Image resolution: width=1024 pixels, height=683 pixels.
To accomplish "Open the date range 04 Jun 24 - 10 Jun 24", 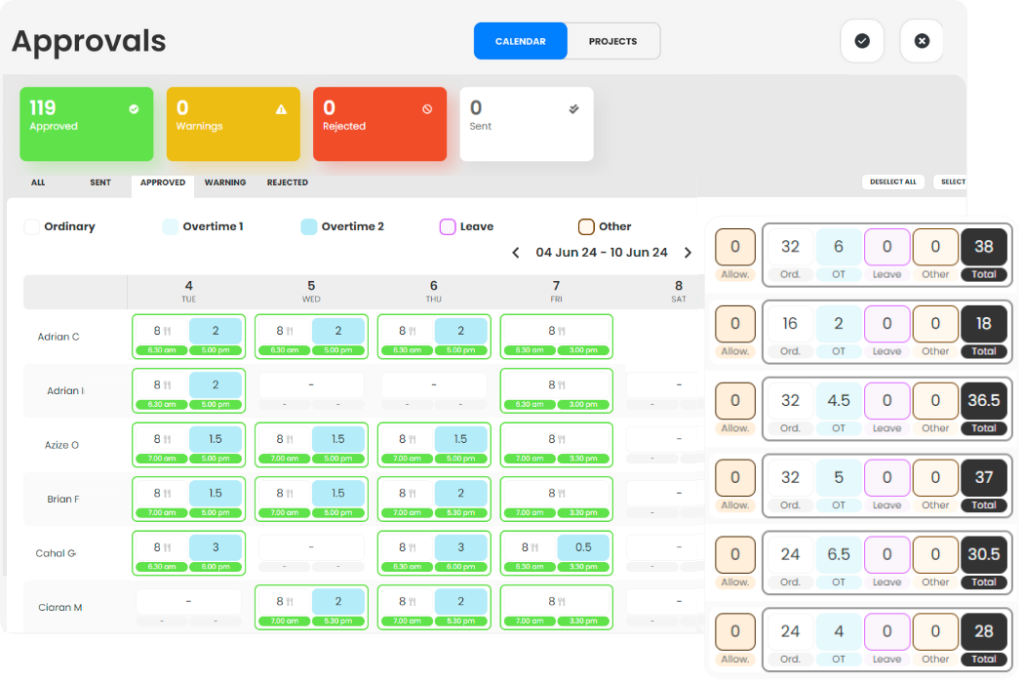I will click(601, 252).
